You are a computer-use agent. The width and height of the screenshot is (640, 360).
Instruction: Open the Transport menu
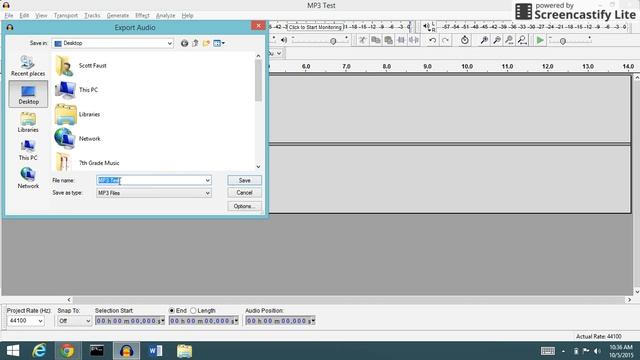[65, 16]
